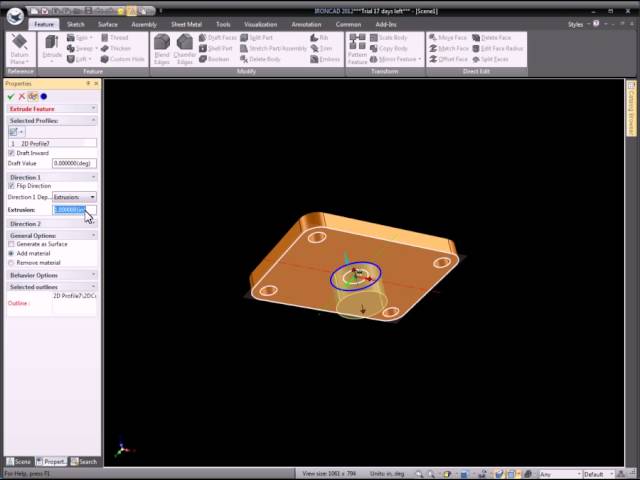Switch to the Sketch ribbon tab

76,24
